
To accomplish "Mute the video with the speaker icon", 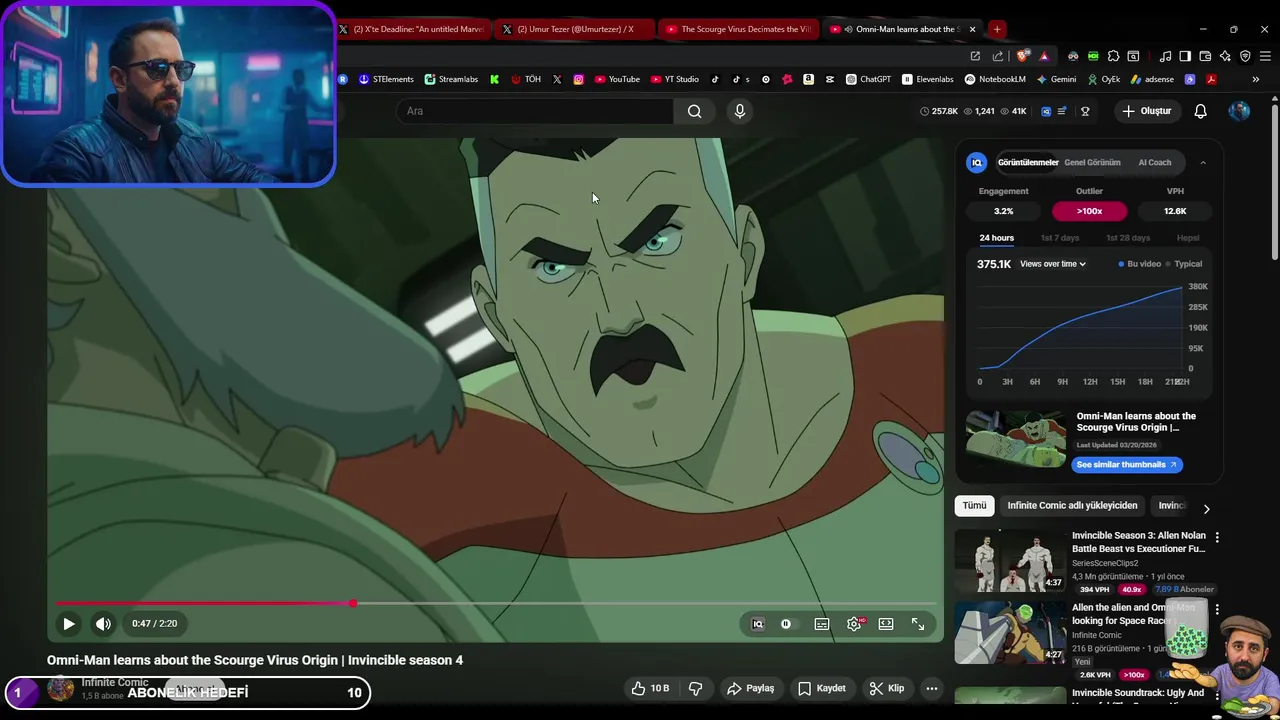I will (x=103, y=624).
